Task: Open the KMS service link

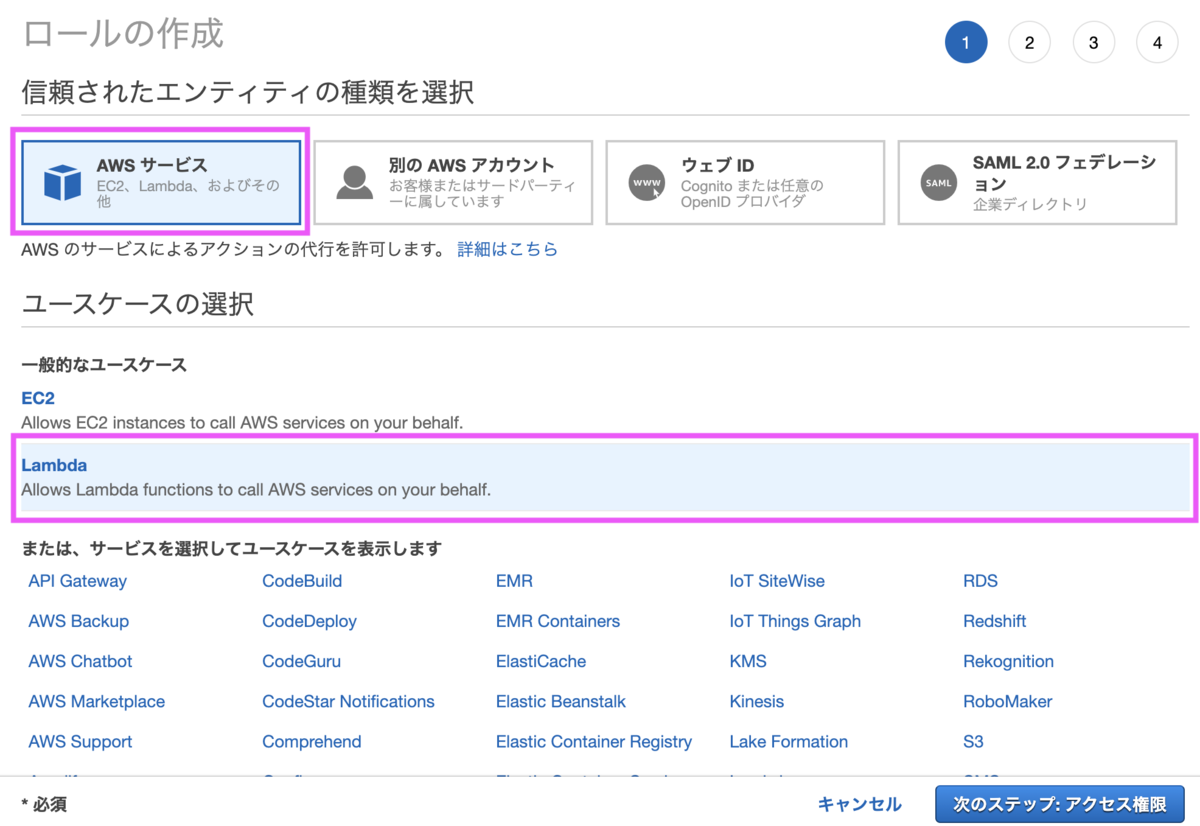Action: coord(748,661)
